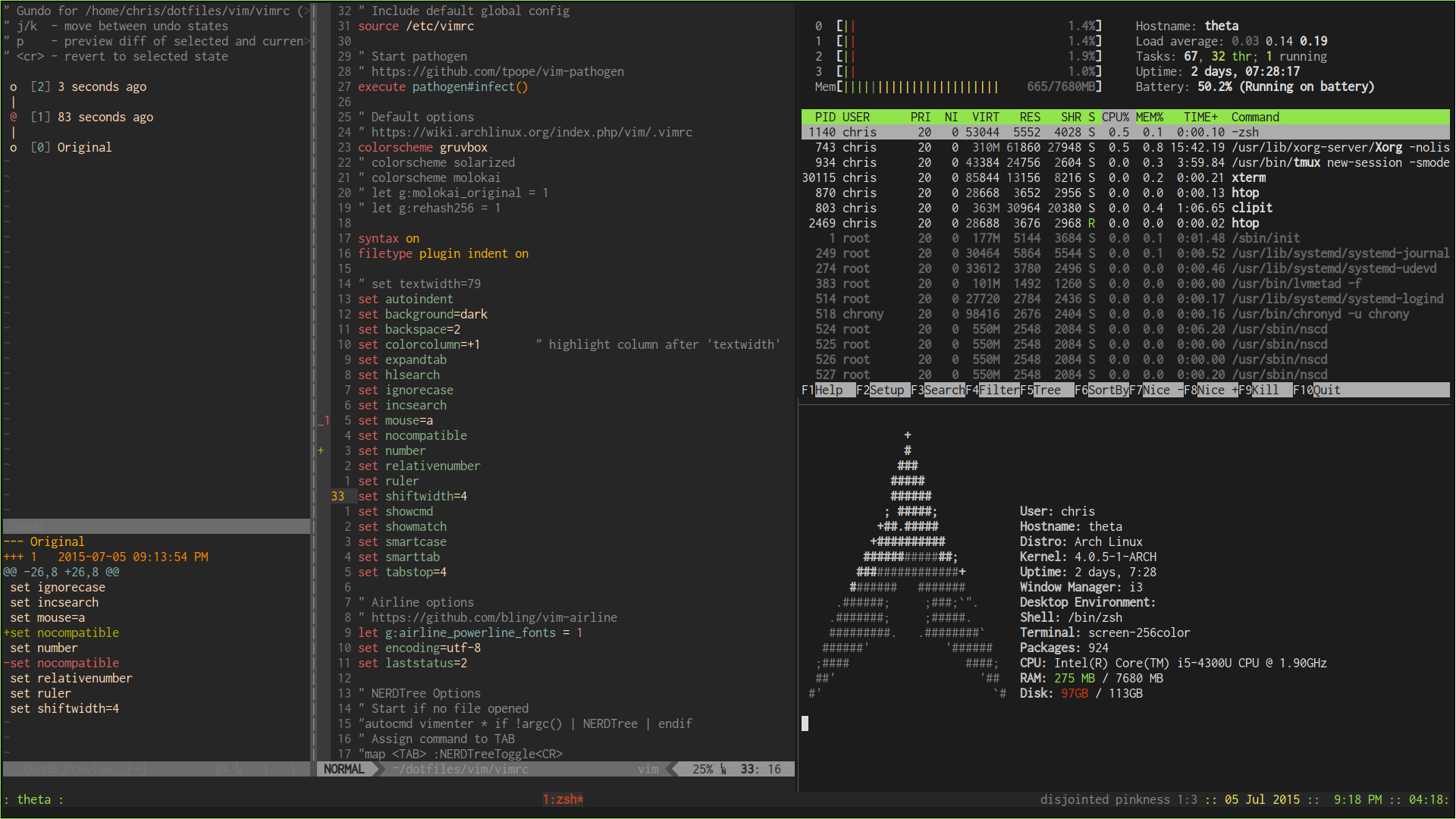Select undo state 1, 83 seconds ago

pyautogui.click(x=92, y=117)
